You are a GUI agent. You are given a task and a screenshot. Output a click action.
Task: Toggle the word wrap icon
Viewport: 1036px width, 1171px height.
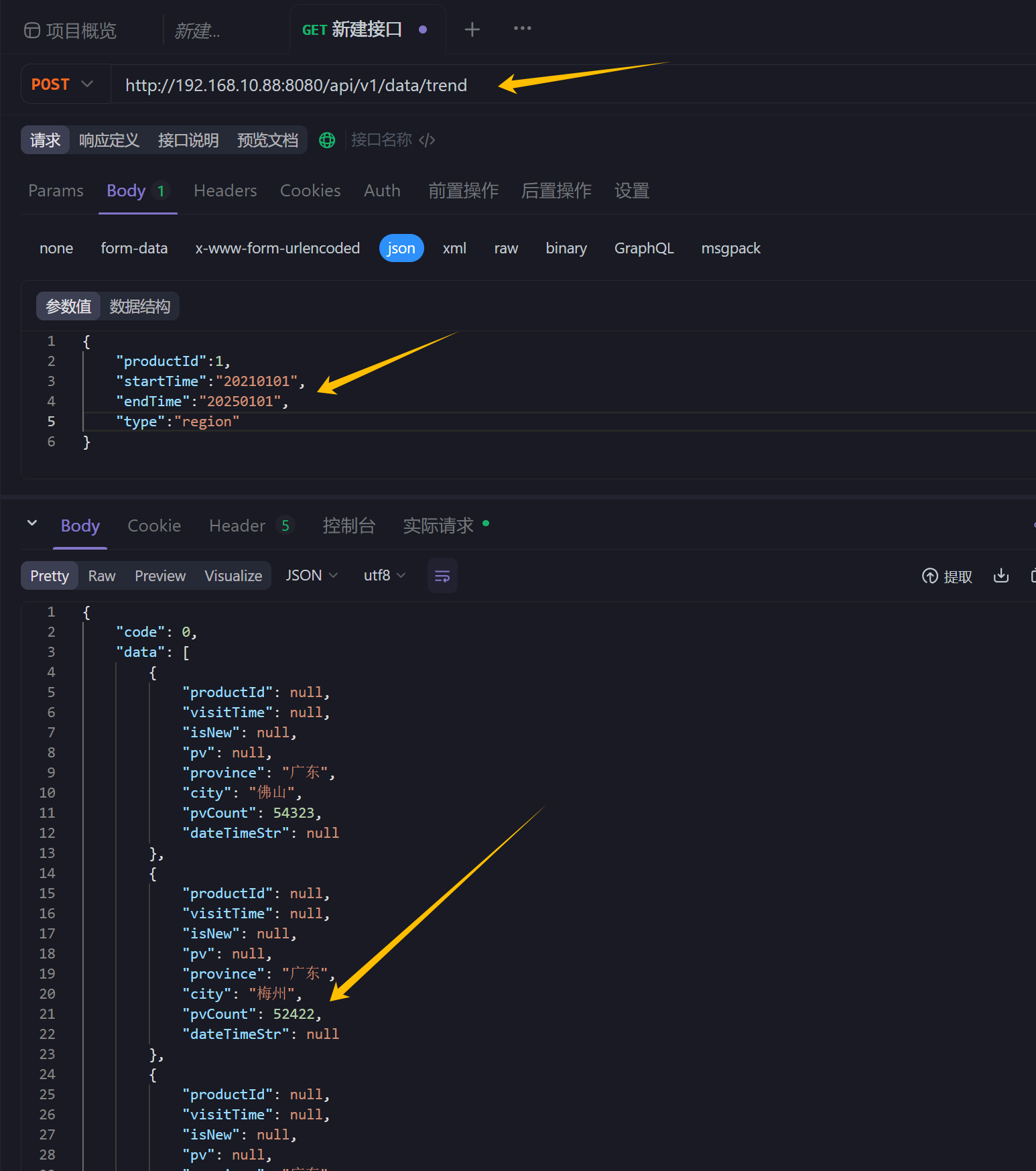click(442, 576)
